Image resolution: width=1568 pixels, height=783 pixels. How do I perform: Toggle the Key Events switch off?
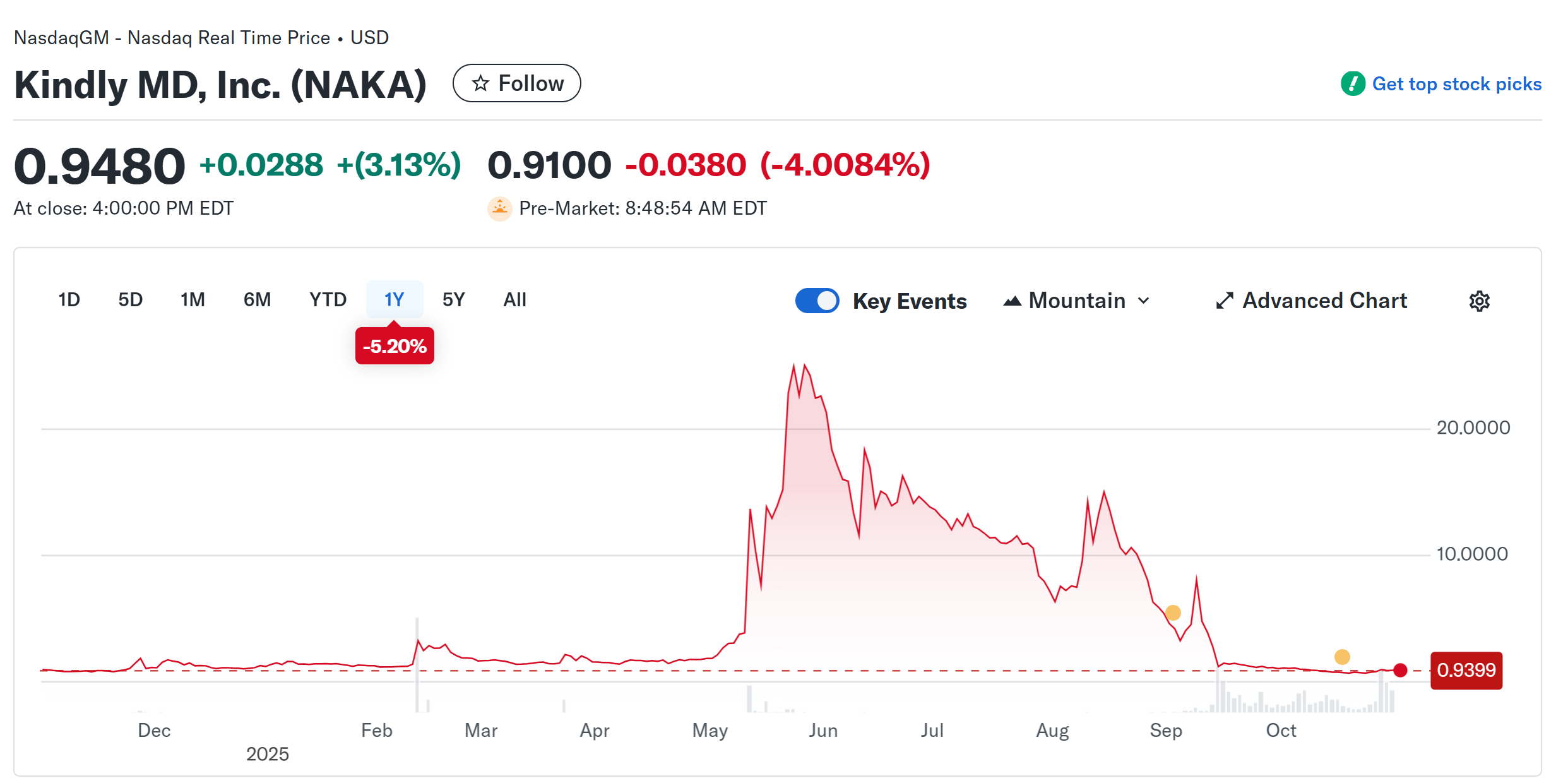(x=817, y=301)
